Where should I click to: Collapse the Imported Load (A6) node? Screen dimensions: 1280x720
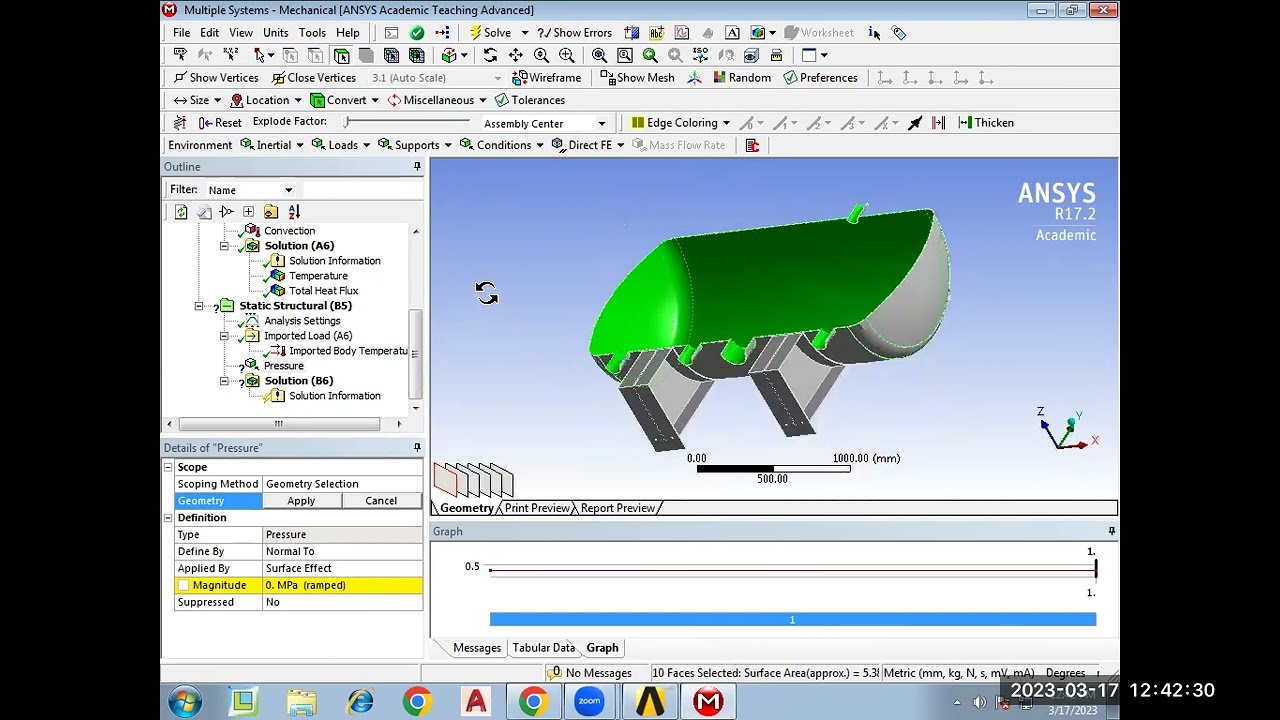tap(224, 336)
